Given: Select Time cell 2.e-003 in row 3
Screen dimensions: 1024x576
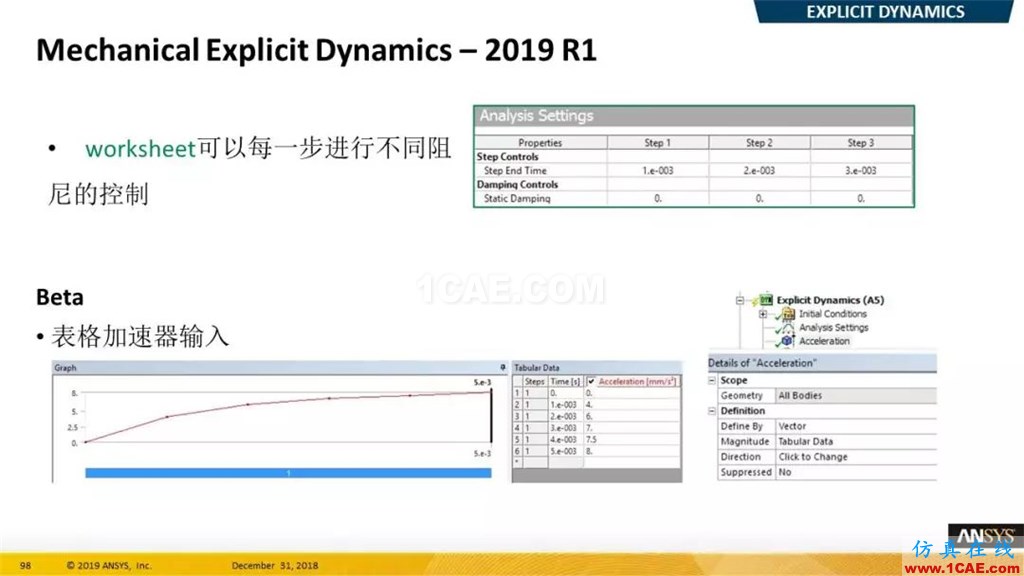Looking at the screenshot, I should [565, 417].
